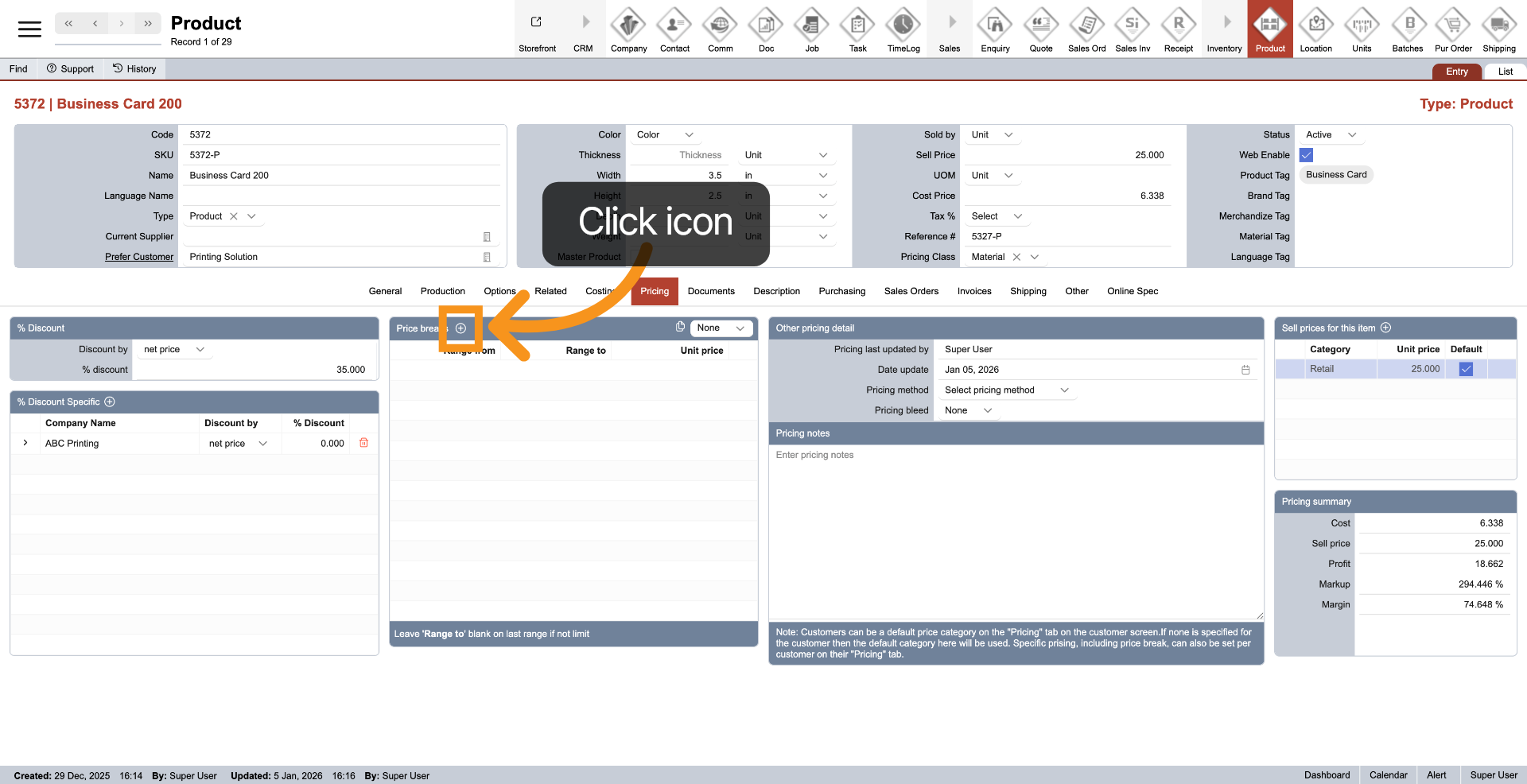Delete the ABC Printing discount row

coord(363,443)
